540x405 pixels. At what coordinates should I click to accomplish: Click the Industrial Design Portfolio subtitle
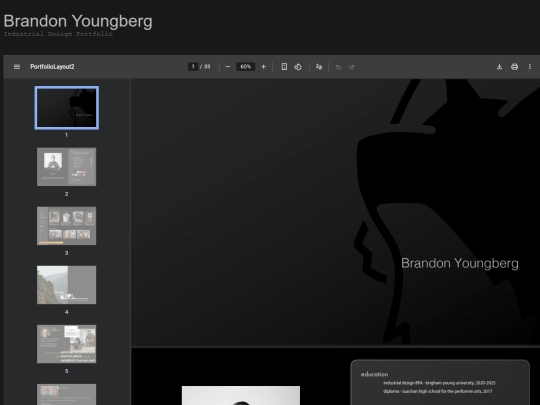tap(58, 34)
